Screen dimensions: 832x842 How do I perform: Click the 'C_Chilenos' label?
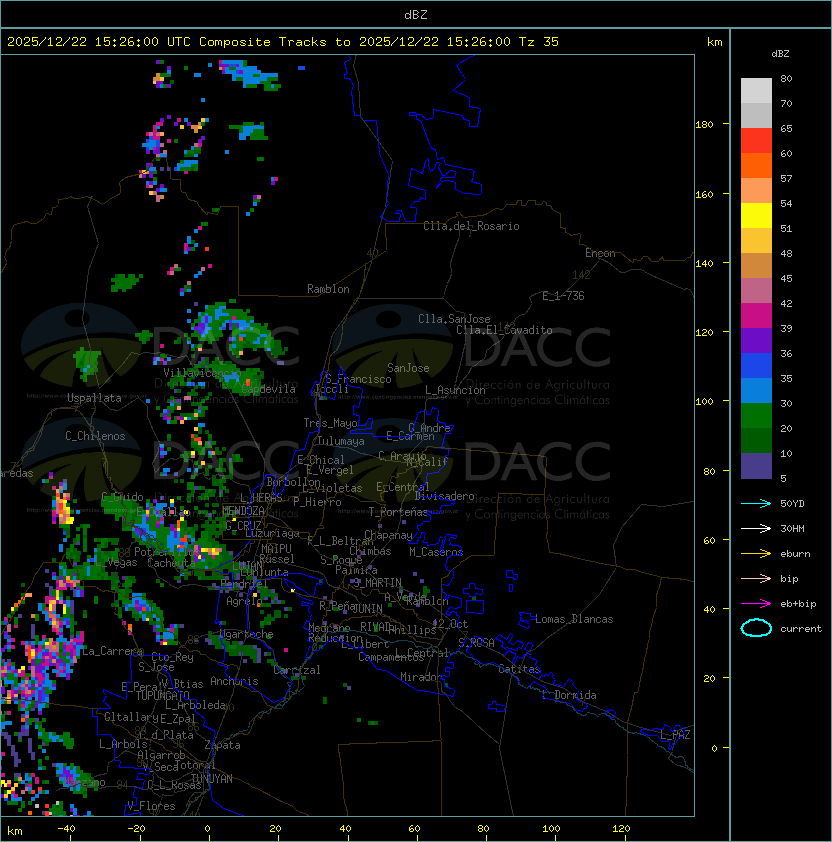(95, 436)
